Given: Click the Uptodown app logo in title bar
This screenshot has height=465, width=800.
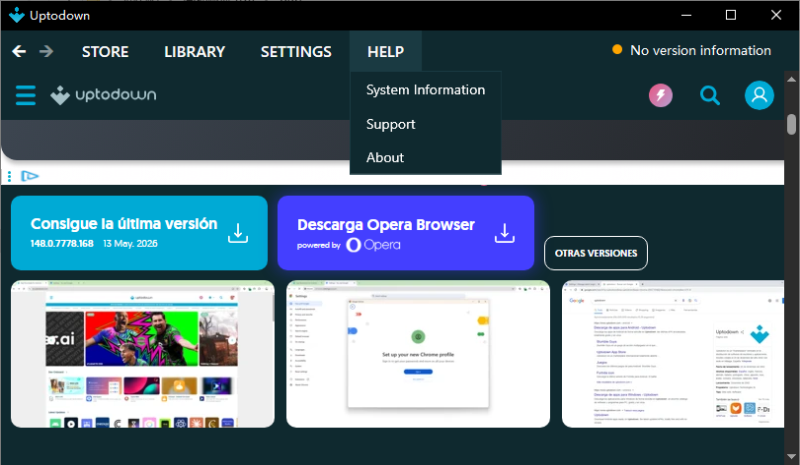Looking at the screenshot, I should pos(17,15).
